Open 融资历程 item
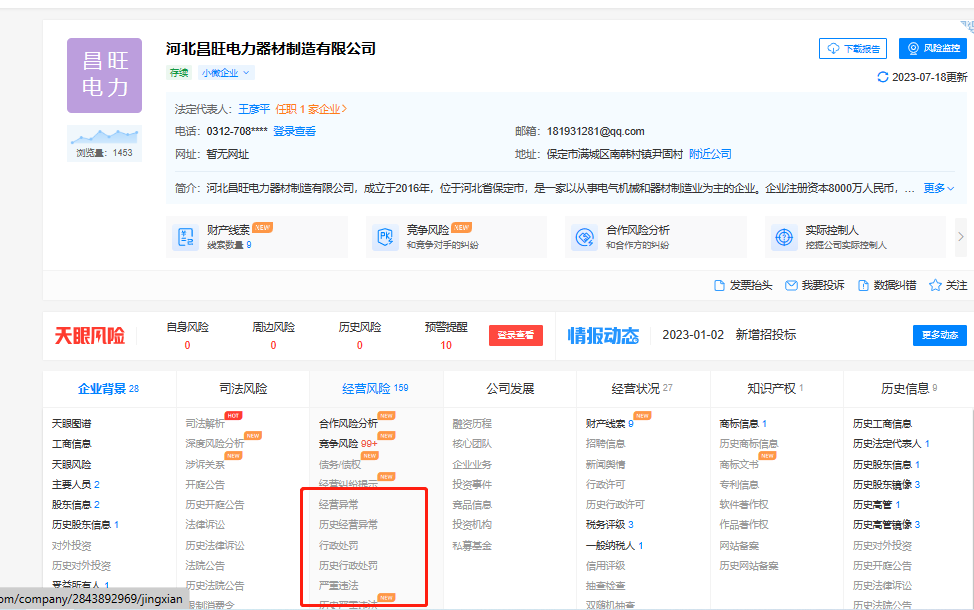This screenshot has height=610, width=974. 472,424
